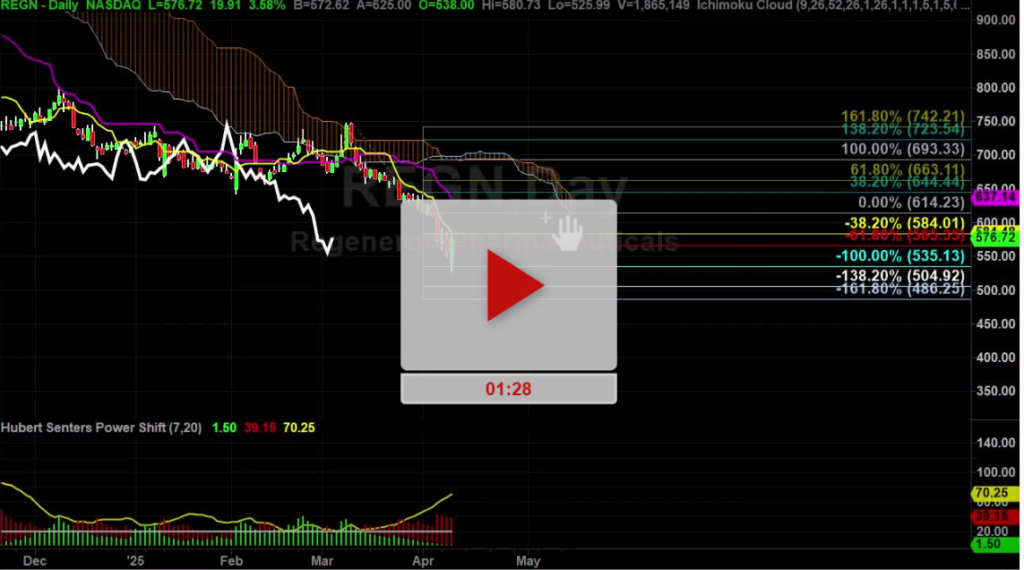Image resolution: width=1024 pixels, height=570 pixels.
Task: Click the yellow 70.25 indicator tag
Action: 995,493
